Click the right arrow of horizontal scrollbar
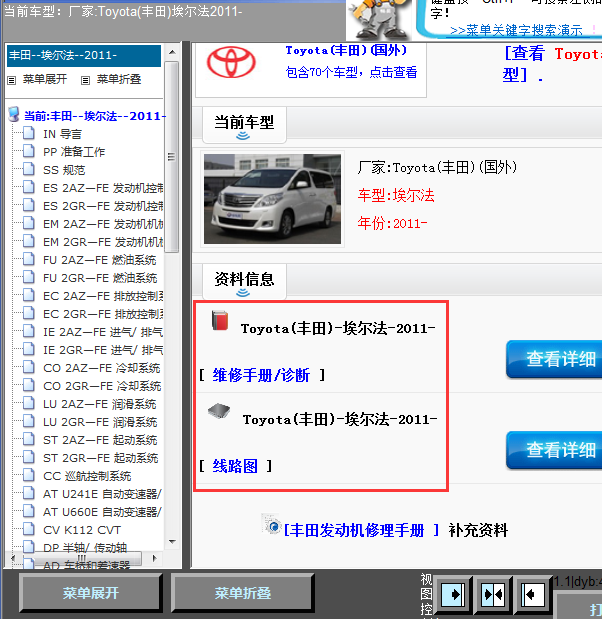 point(155,558)
